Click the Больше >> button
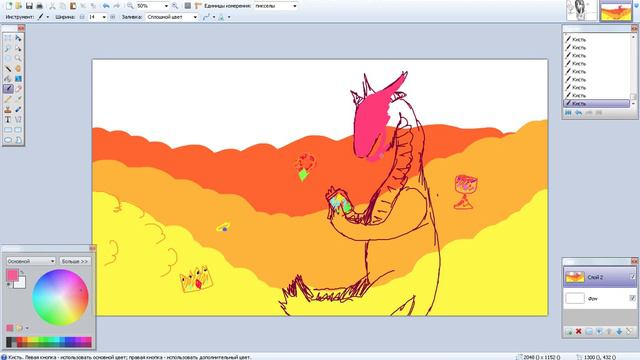Viewport: 640px width, 360px height. pyautogui.click(x=75, y=261)
